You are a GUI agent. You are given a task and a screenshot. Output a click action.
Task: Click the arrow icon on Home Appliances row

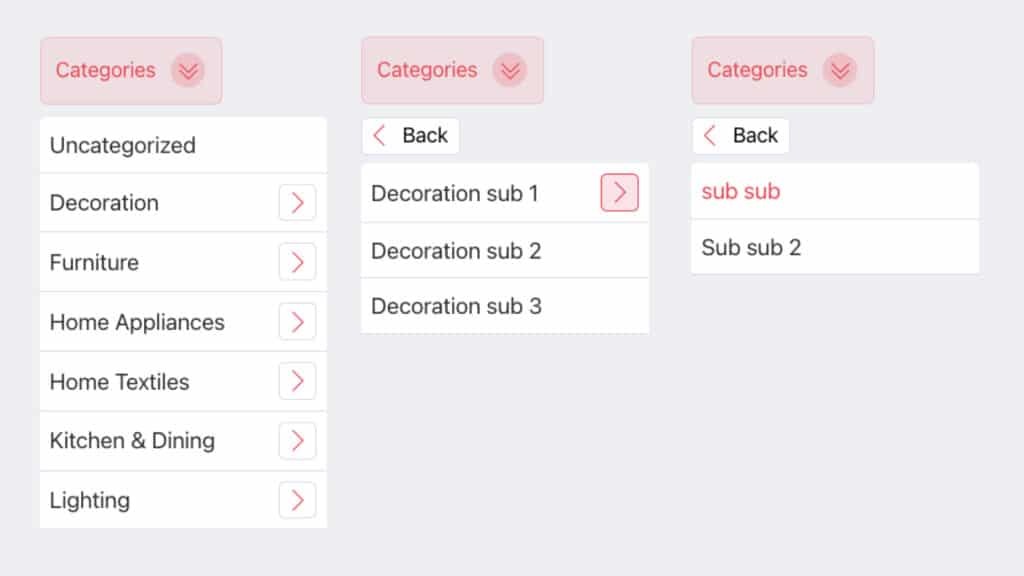point(297,321)
